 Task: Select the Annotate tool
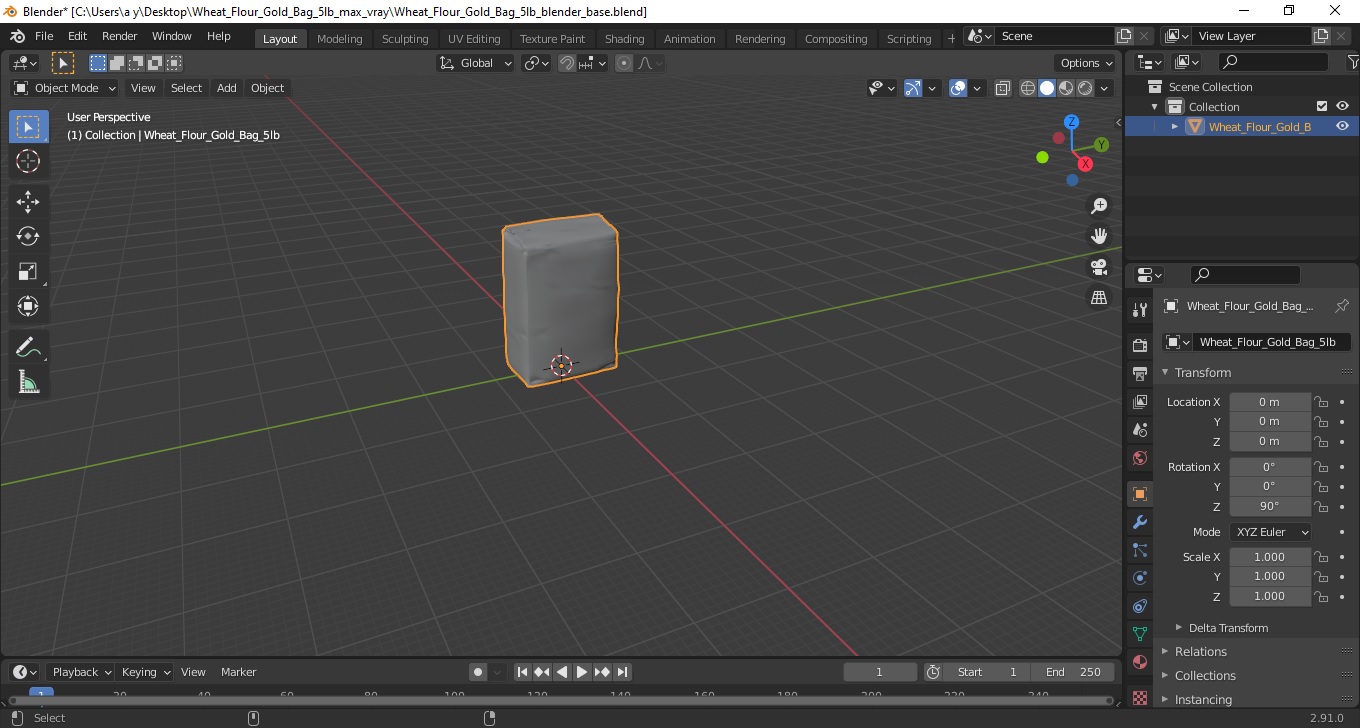pyautogui.click(x=28, y=348)
